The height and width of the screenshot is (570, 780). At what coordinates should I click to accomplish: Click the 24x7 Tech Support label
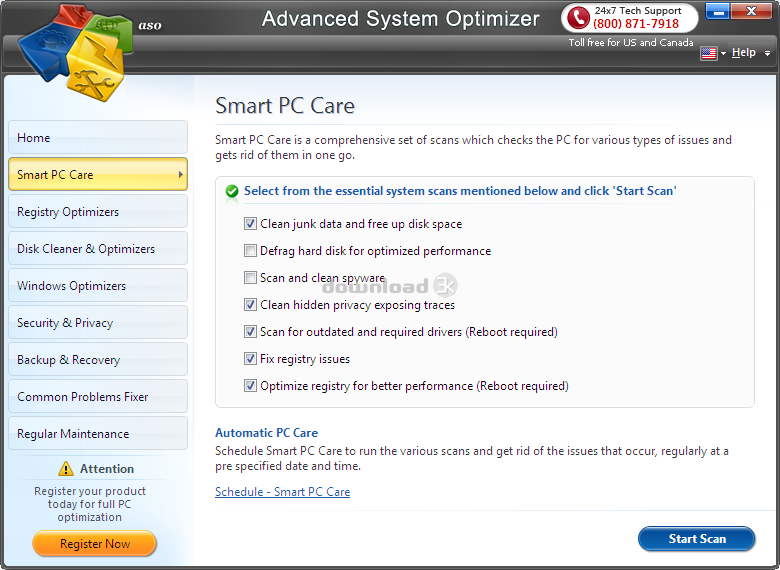(638, 10)
